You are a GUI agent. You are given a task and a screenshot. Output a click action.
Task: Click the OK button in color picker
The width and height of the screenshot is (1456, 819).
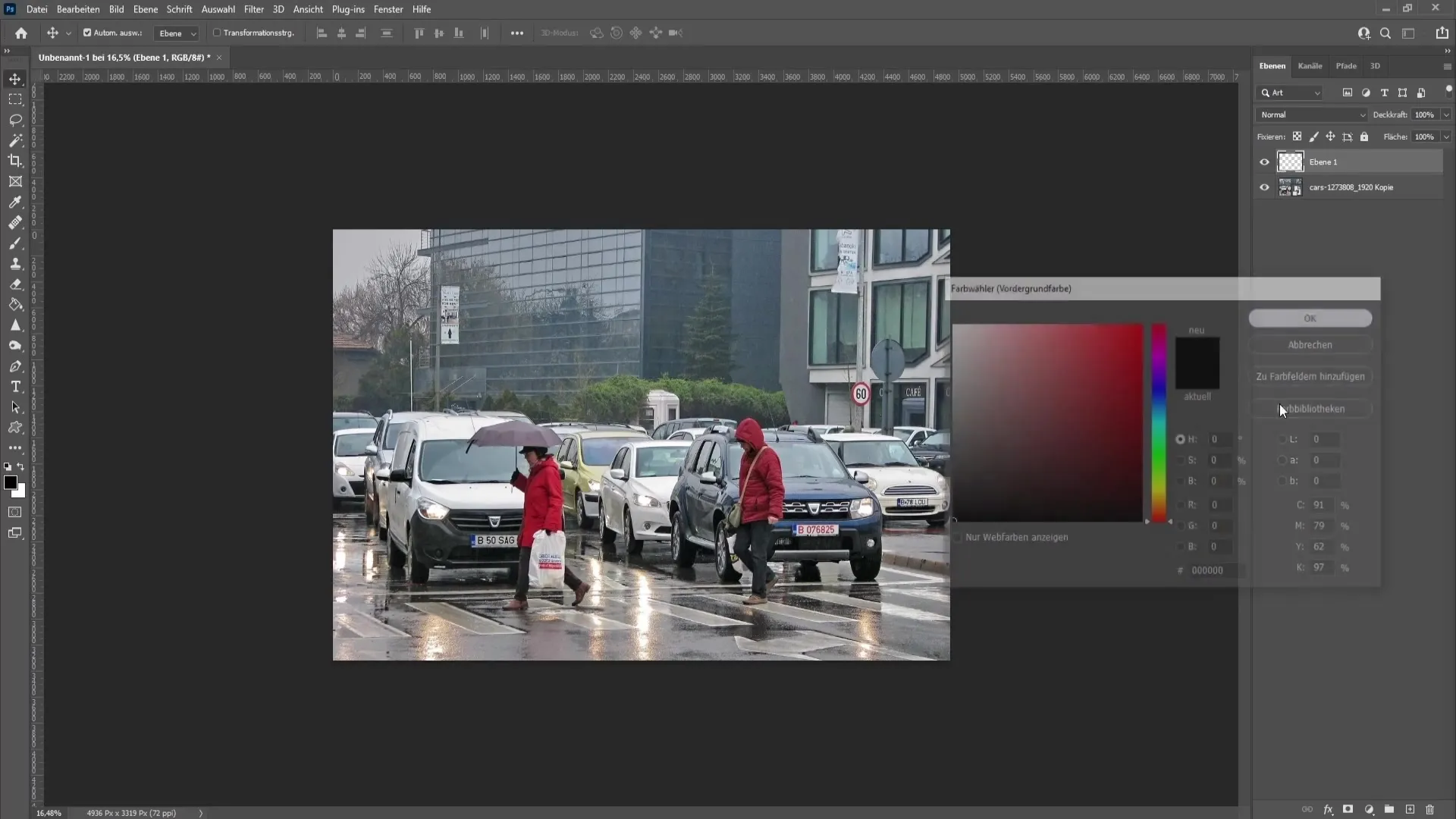click(x=1310, y=317)
